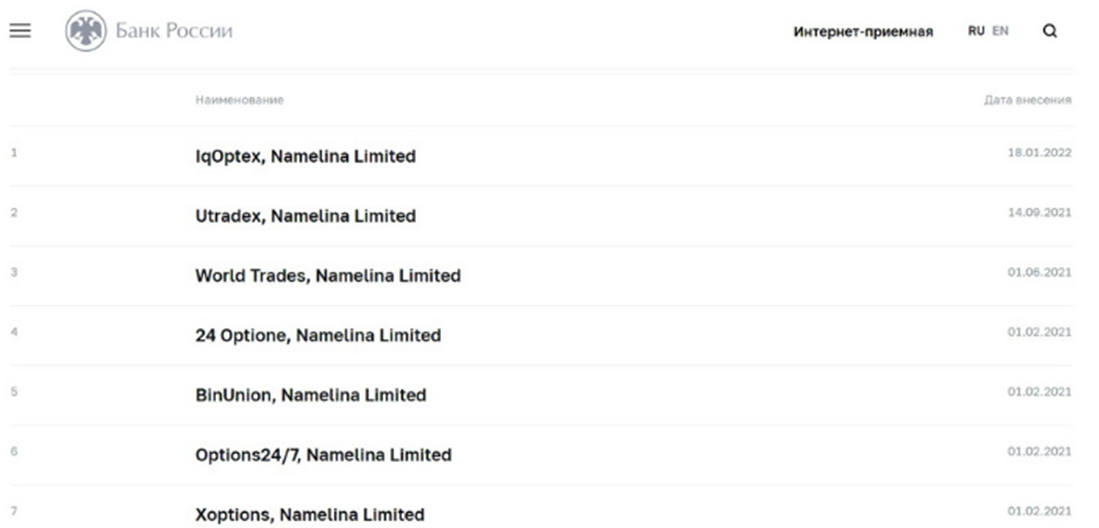The height and width of the screenshot is (528, 1099).
Task: Open Utradex, Namelina Limited entry
Action: [305, 216]
